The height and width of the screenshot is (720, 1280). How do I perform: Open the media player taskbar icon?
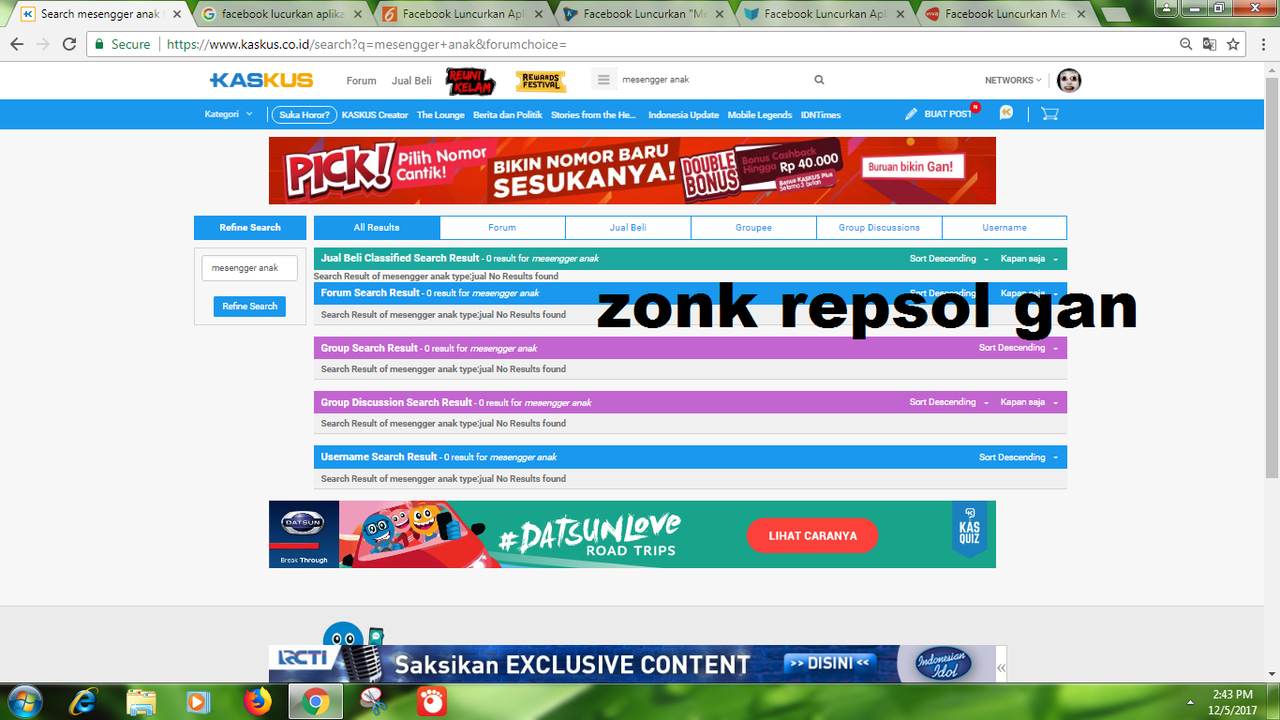point(199,701)
